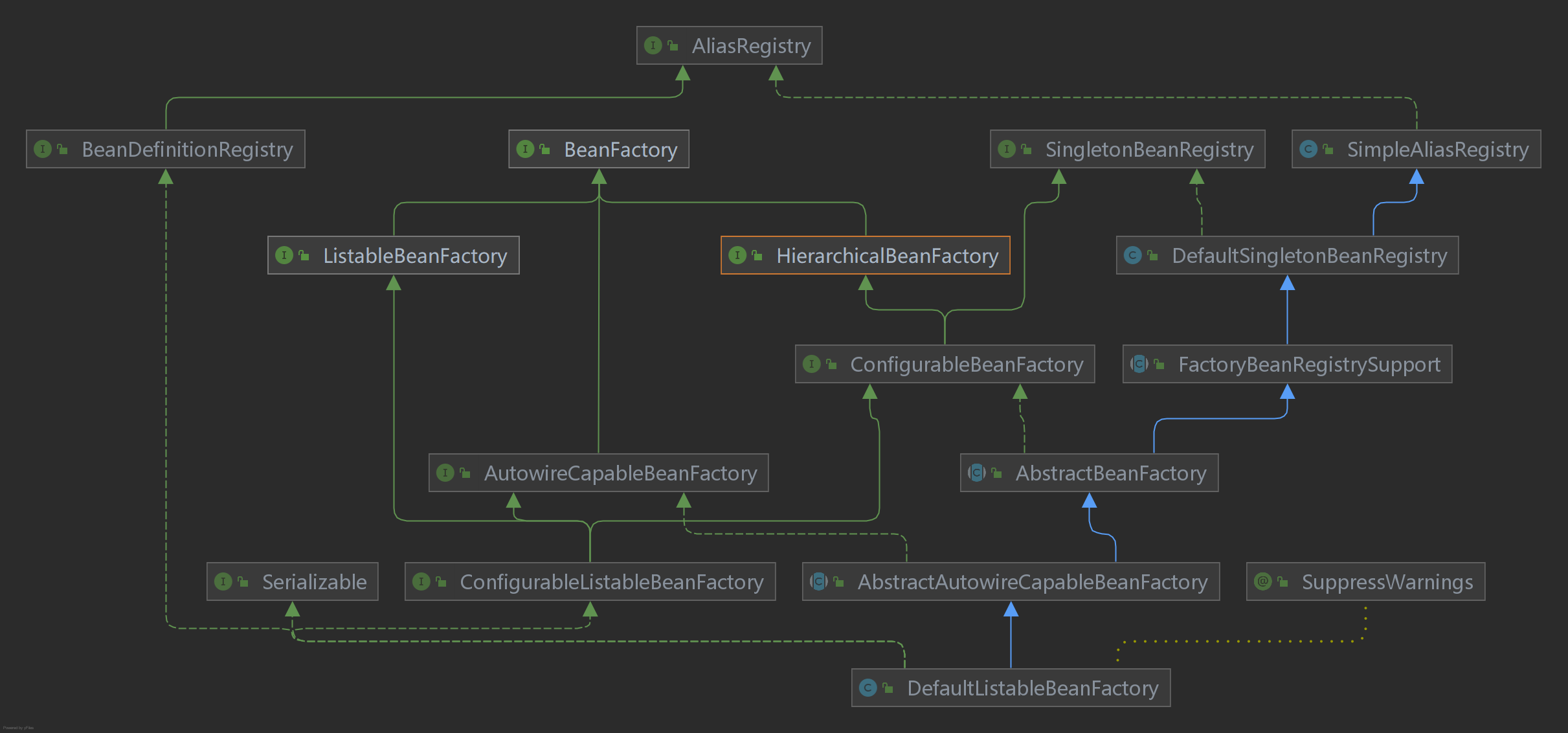Click the lock icon on ConfigurableListableBeanFactory node
Image resolution: width=1568 pixels, height=733 pixels.
click(x=441, y=581)
